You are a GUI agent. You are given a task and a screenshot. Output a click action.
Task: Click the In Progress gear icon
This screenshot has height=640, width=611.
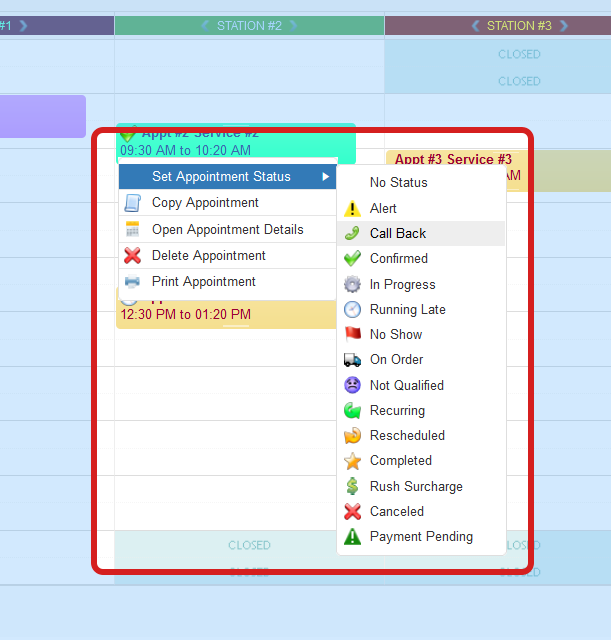click(352, 285)
